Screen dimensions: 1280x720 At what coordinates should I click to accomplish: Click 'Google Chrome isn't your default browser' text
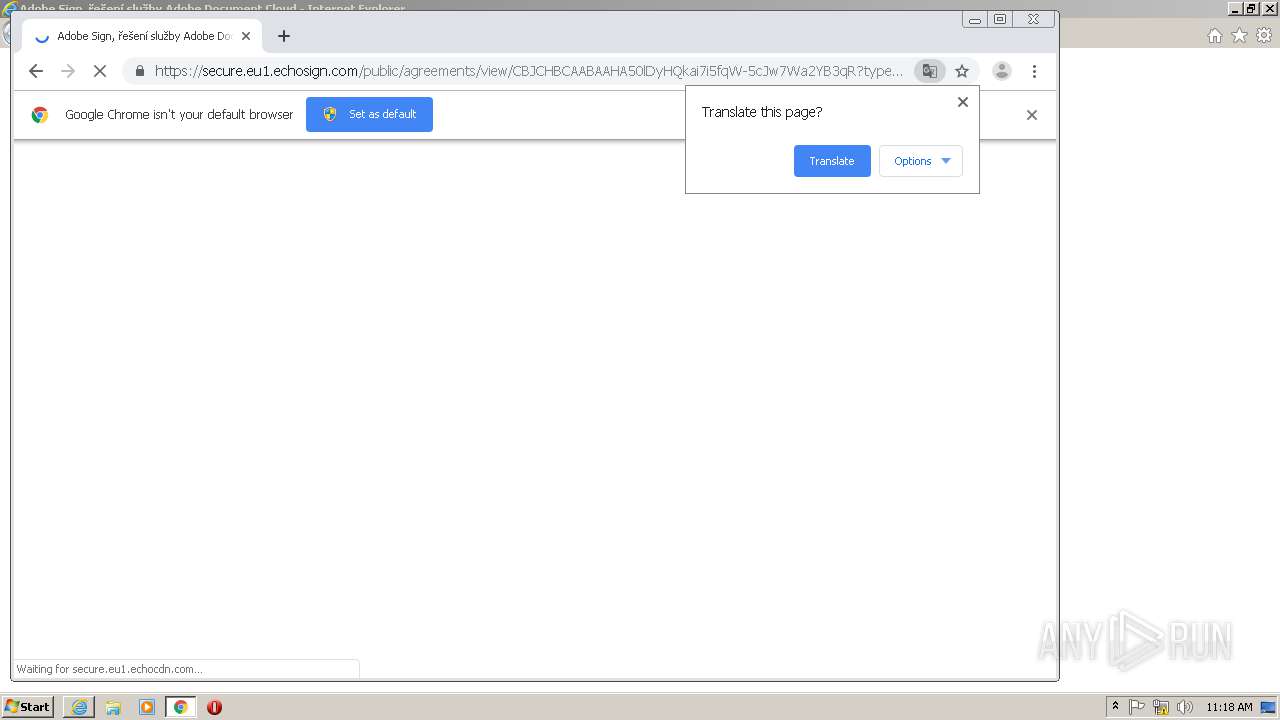coord(179,115)
